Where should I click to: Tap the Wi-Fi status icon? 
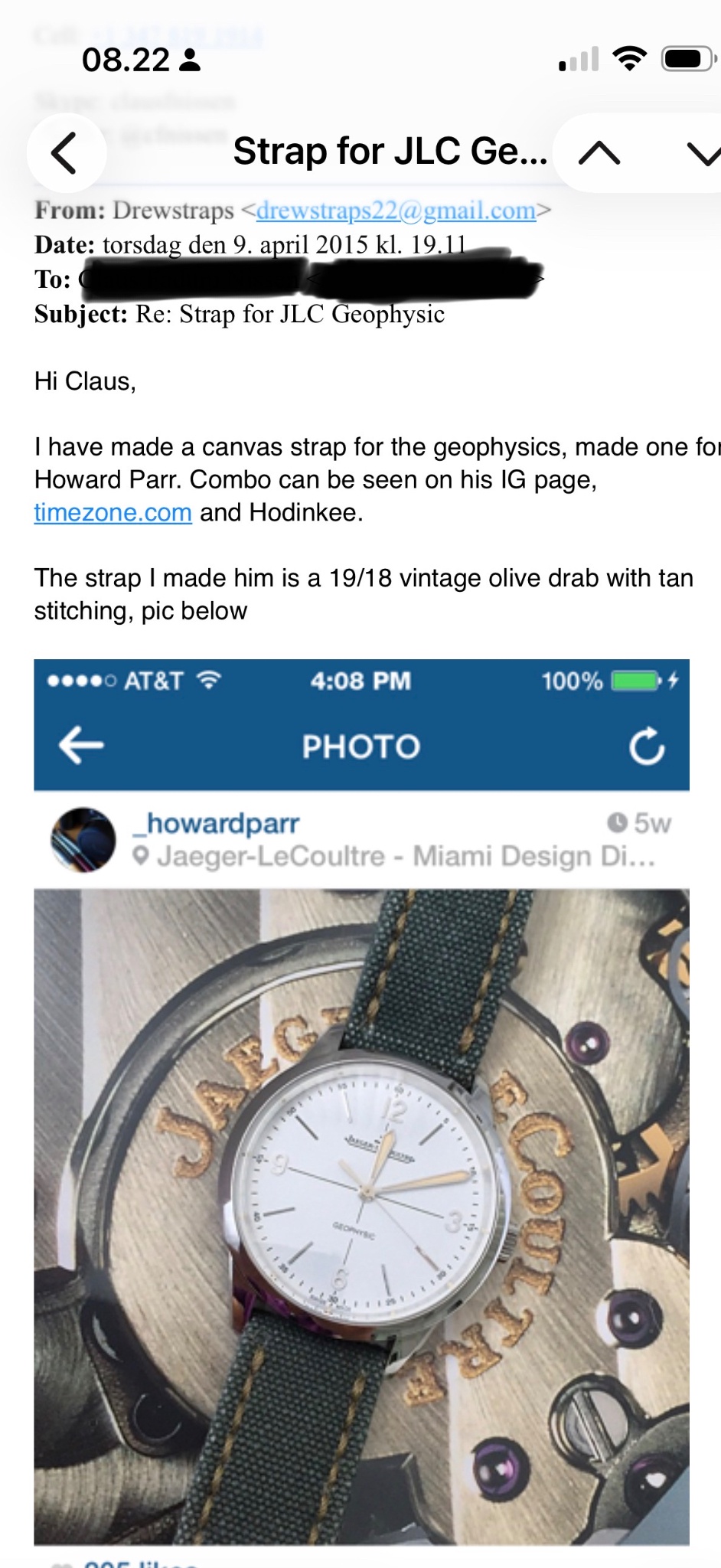coord(629,58)
